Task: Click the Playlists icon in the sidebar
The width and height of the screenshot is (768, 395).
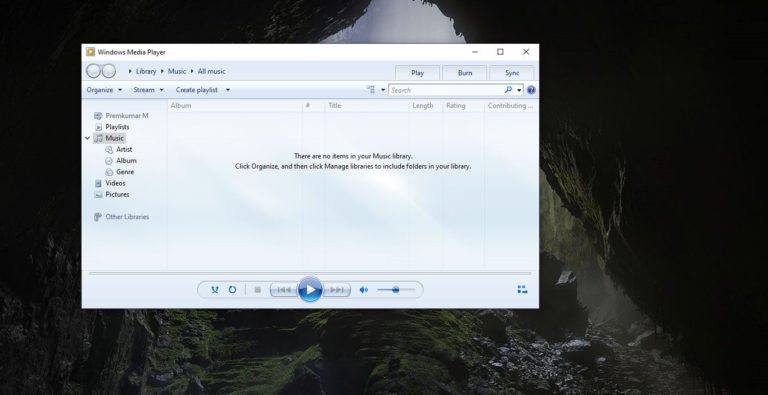Action: 98,127
